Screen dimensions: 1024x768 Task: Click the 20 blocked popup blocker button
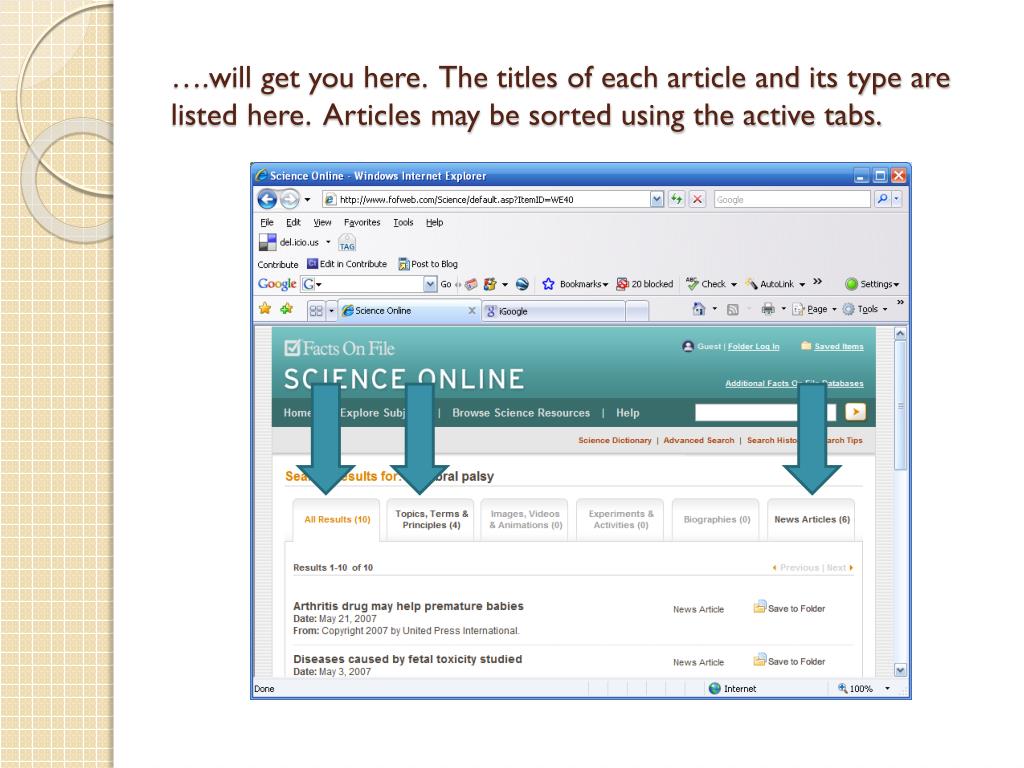pyautogui.click(x=645, y=284)
